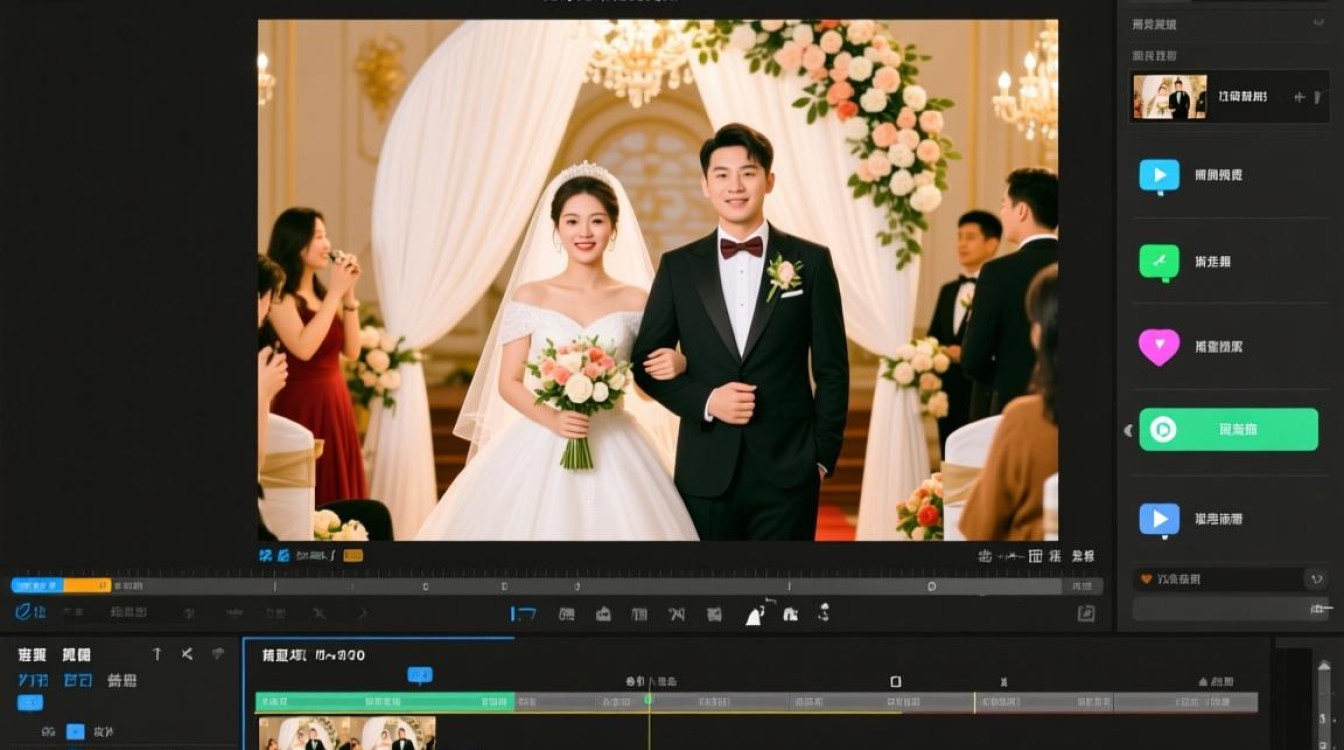Open the wedding filmstrip thumbnails on the timeline

[347, 733]
